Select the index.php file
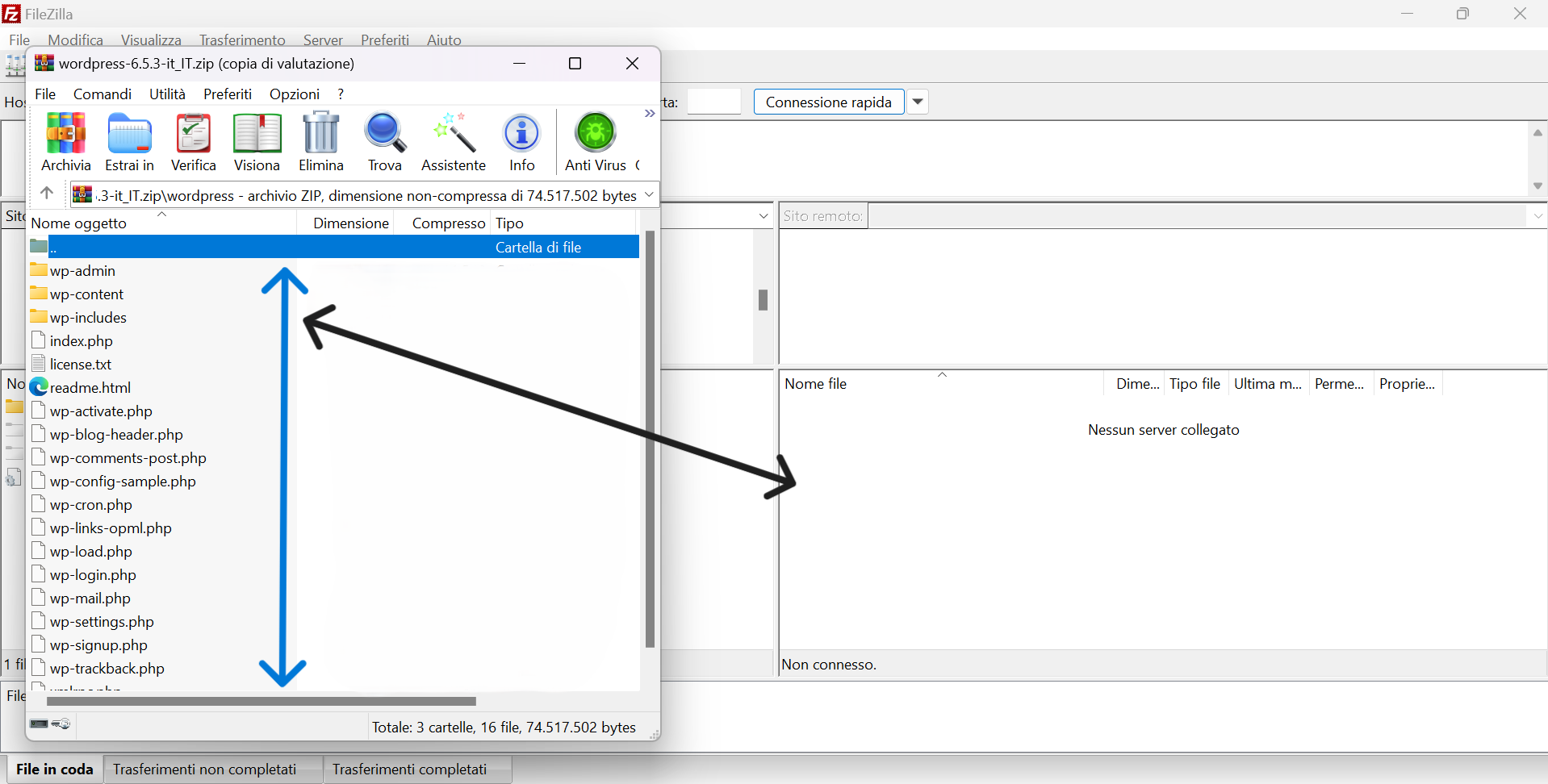1548x784 pixels. [x=81, y=341]
